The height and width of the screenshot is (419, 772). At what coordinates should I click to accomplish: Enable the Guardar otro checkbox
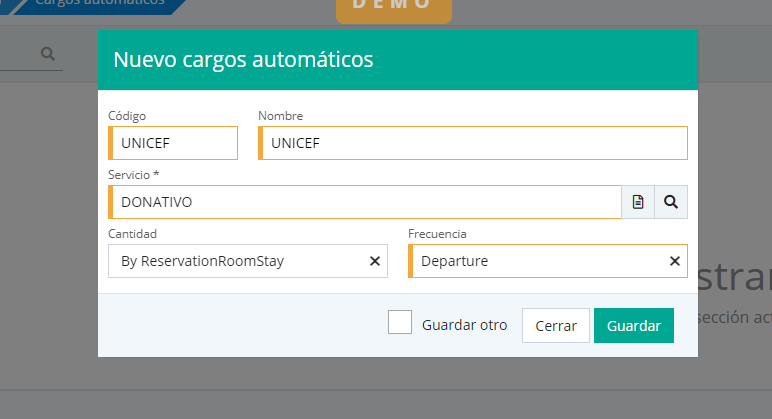pyautogui.click(x=400, y=323)
